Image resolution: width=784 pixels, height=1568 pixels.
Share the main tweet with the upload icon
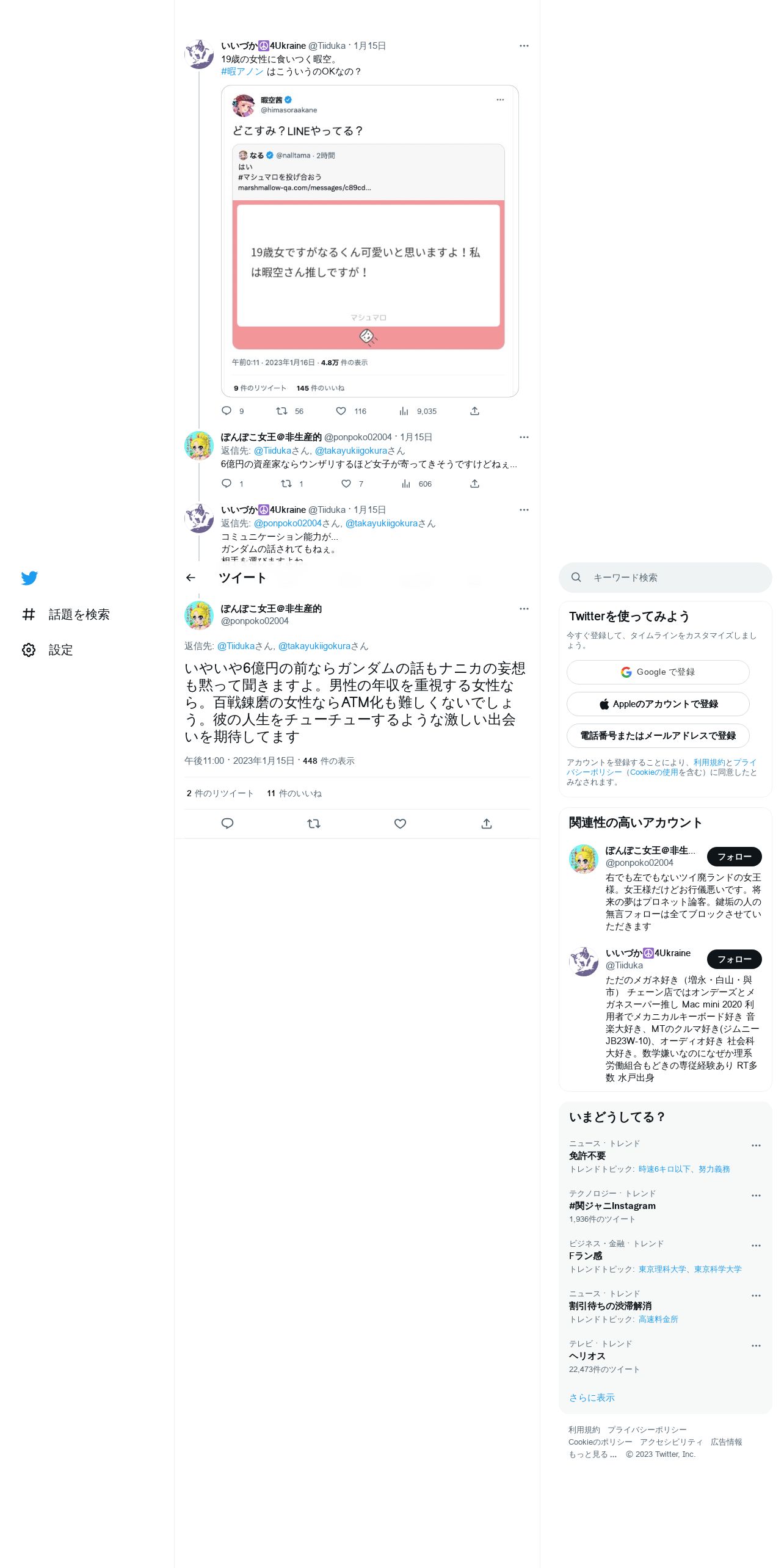point(487,824)
